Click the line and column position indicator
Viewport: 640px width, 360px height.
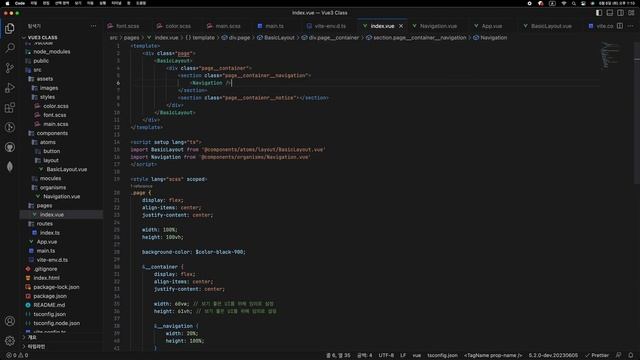click(x=338, y=355)
